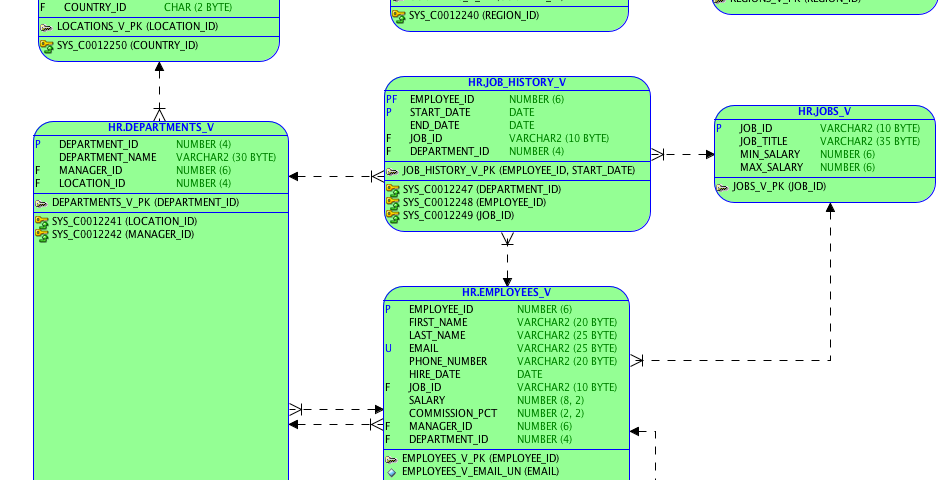Click the foreign key icon beside SYS_C0012240
Screen dimensions: 949x480
398,16
